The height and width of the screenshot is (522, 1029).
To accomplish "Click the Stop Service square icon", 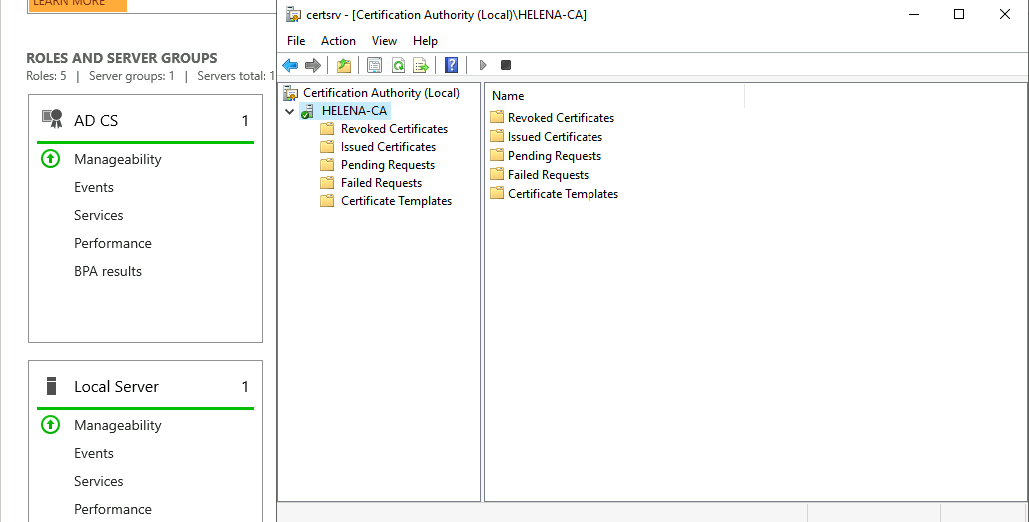I will [x=506, y=65].
